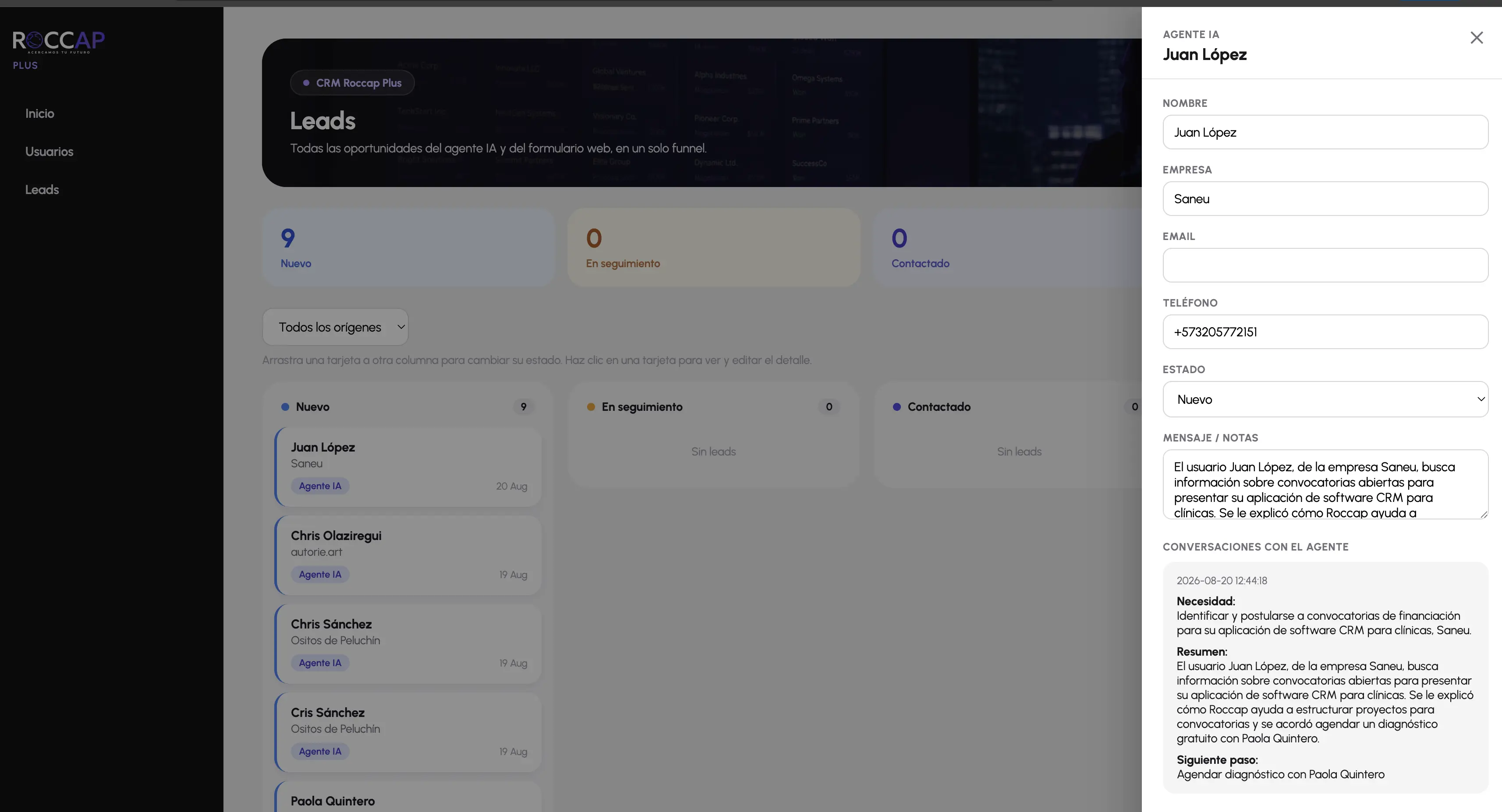Click 'Sin leads' in the Contactado column

pos(1019,452)
